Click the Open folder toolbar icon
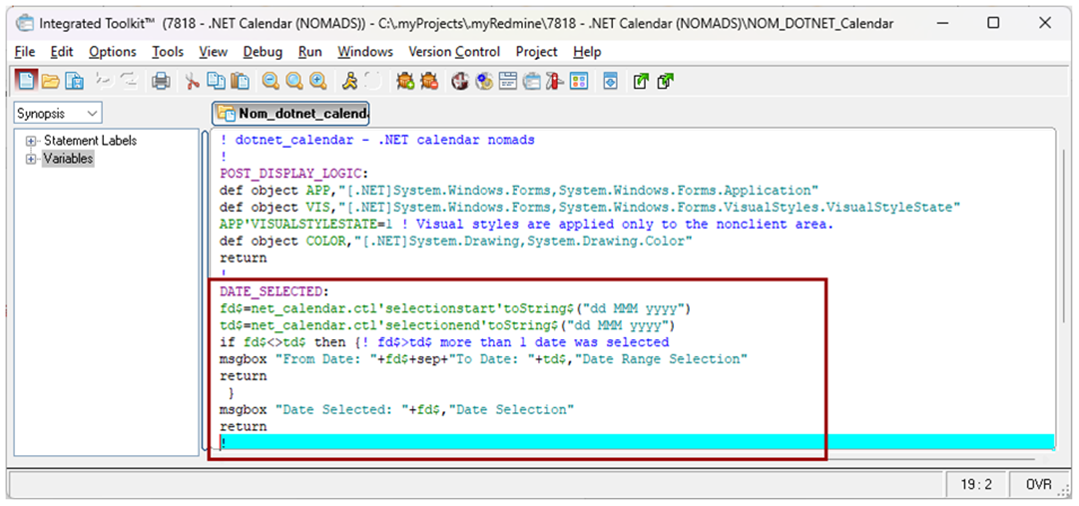This screenshot has height=506, width=1079. point(50,81)
